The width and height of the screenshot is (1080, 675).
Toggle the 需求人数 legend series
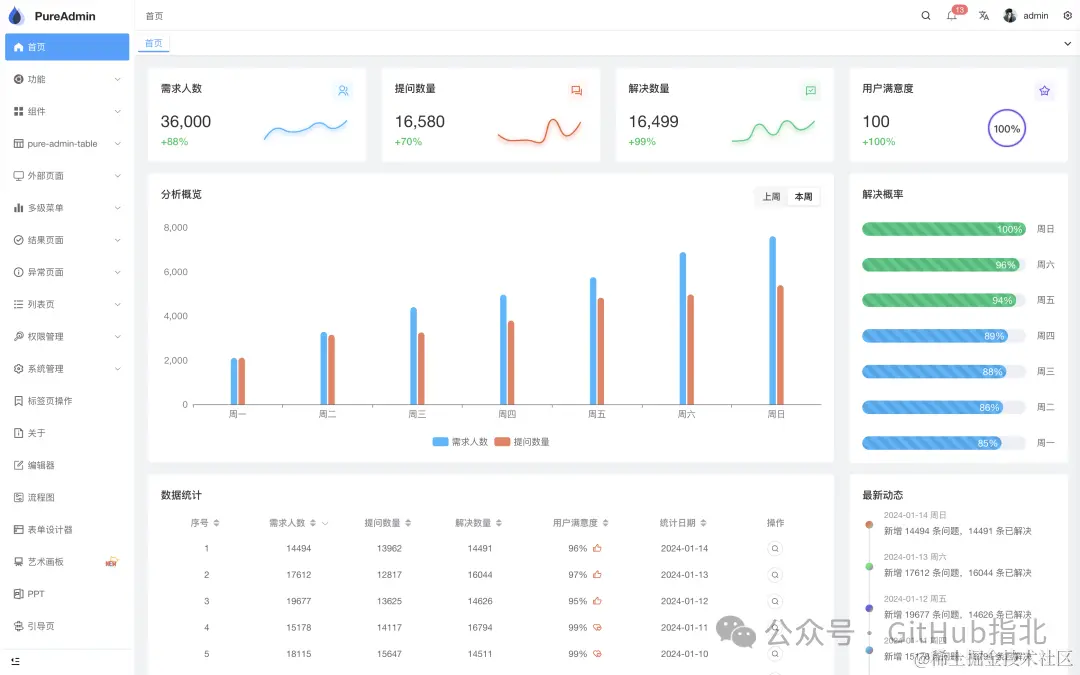click(x=459, y=442)
